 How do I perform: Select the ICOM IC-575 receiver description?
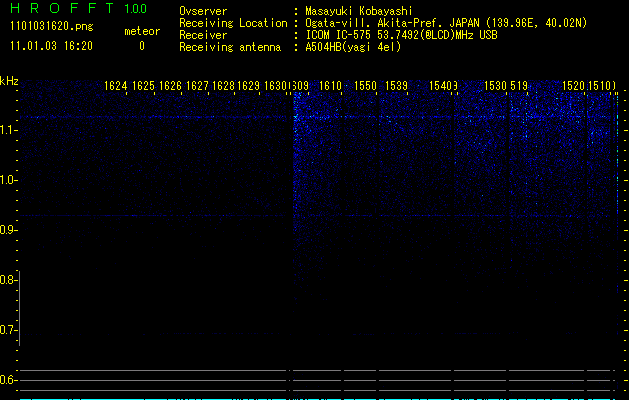402,35
